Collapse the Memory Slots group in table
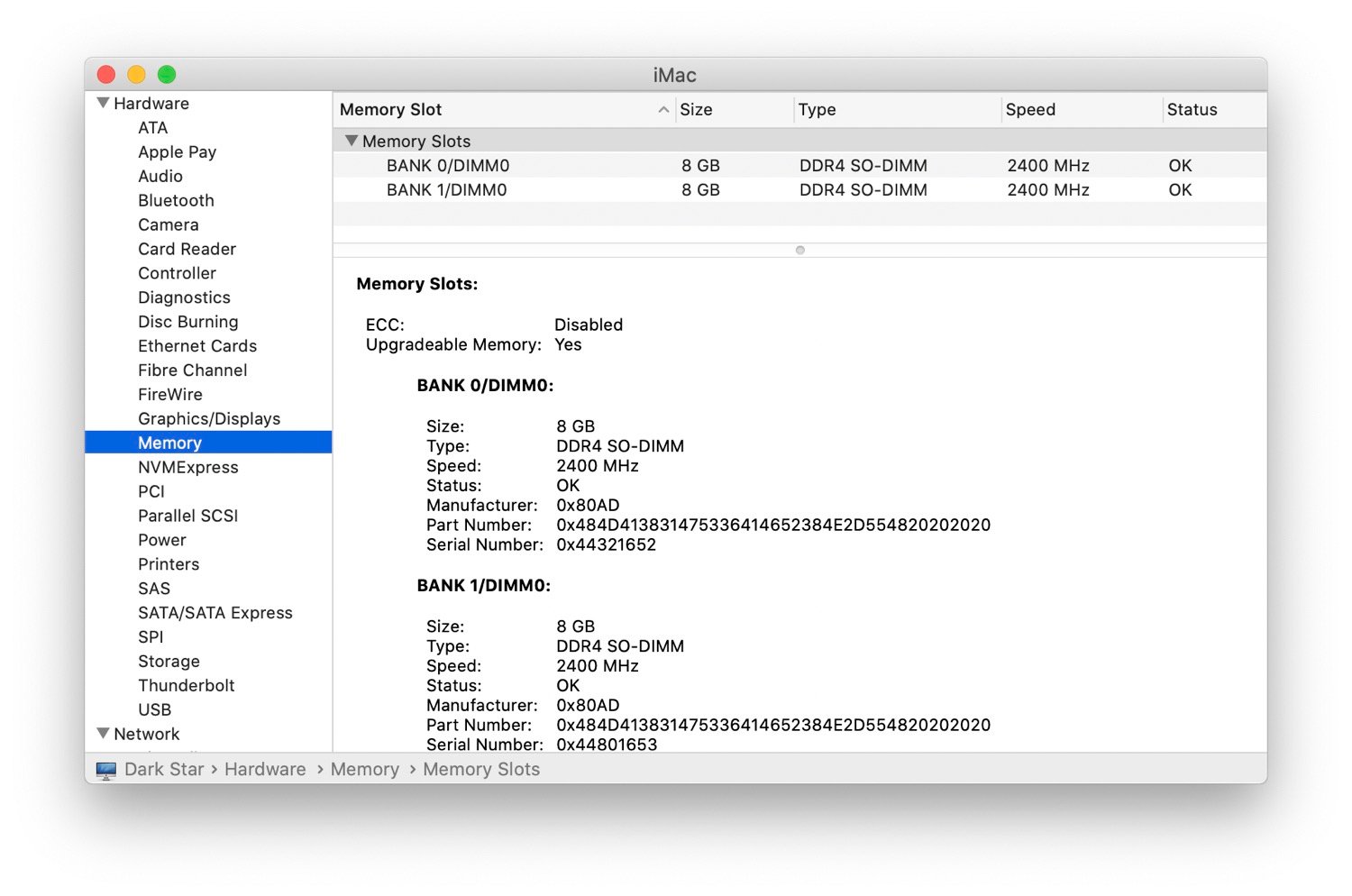The image size is (1352, 896). (x=352, y=141)
